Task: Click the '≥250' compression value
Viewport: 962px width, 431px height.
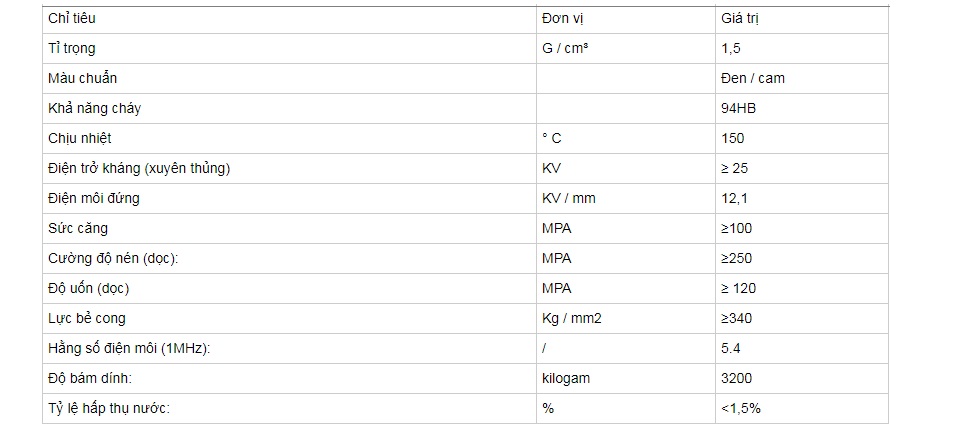Action: coord(736,258)
